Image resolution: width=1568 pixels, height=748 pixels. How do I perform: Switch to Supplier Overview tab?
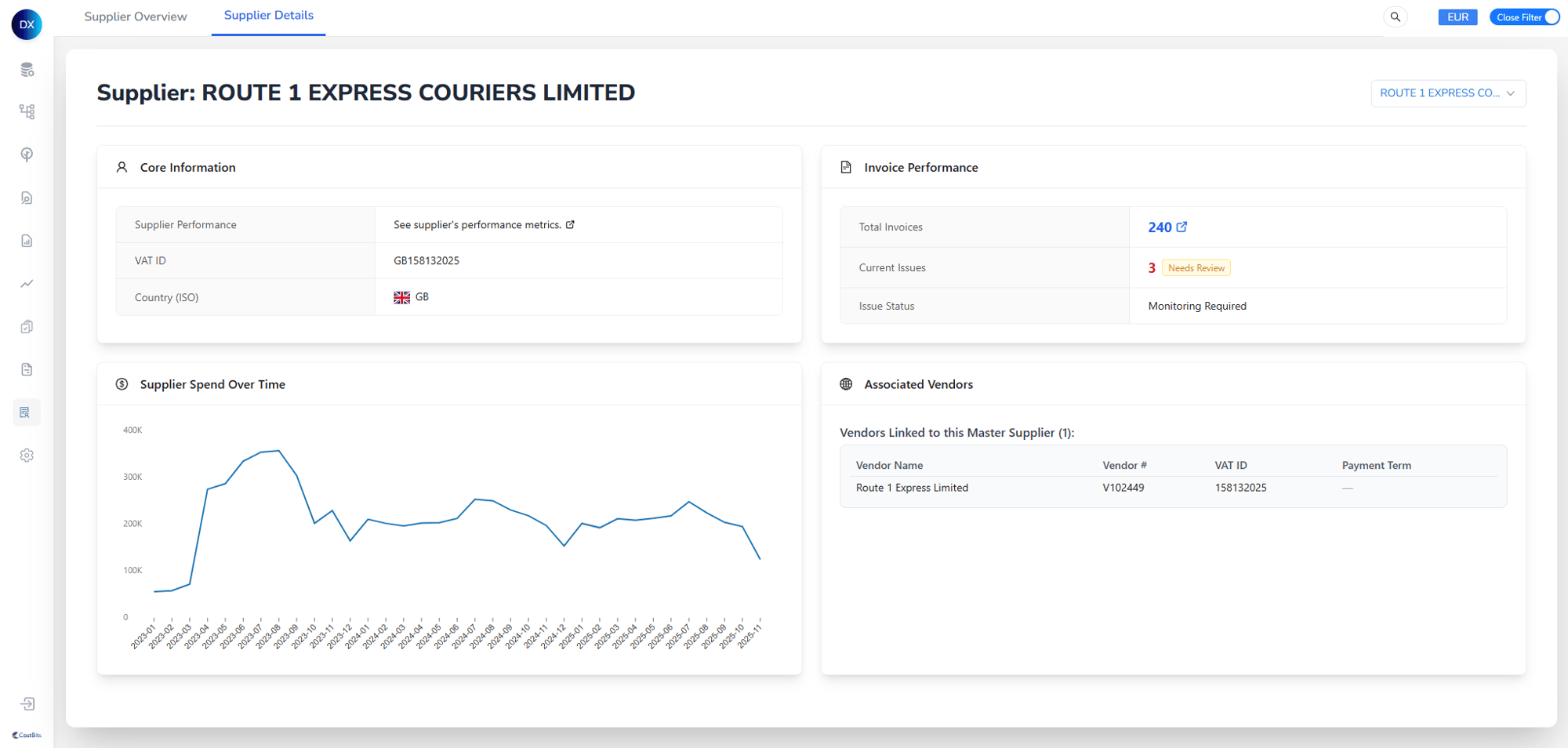point(136,16)
